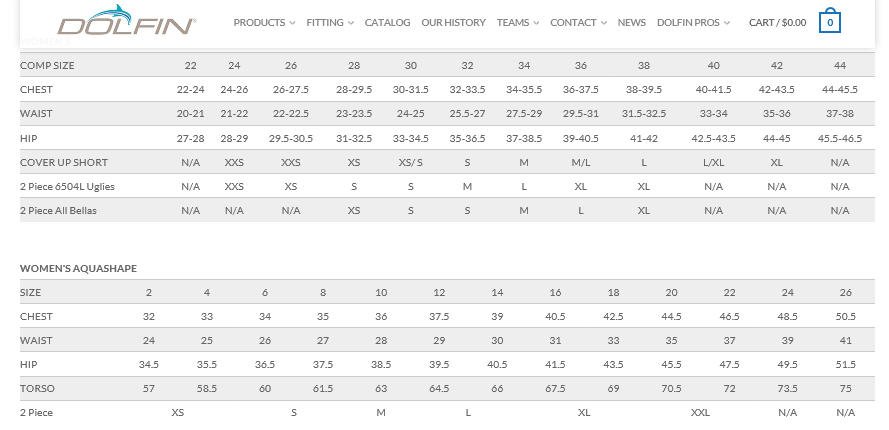889x430 pixels.
Task: Select the Dolfin Pros menu label
Action: point(688,23)
